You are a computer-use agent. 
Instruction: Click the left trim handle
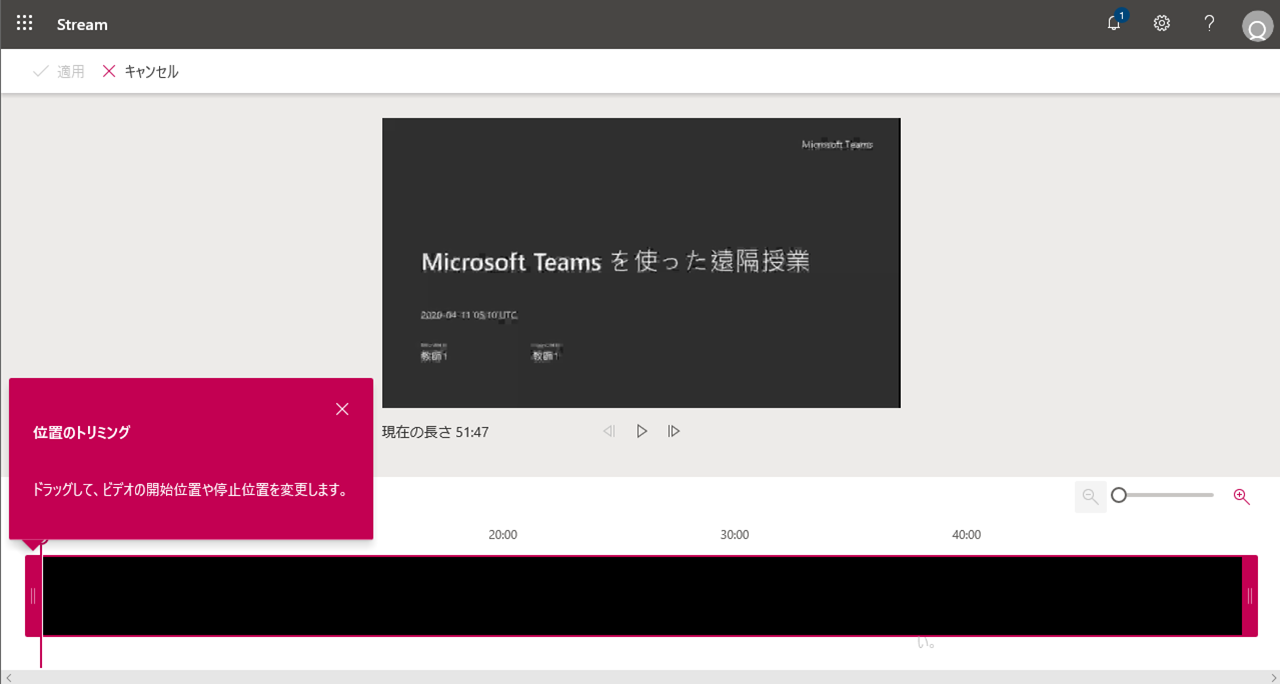(x=33, y=596)
